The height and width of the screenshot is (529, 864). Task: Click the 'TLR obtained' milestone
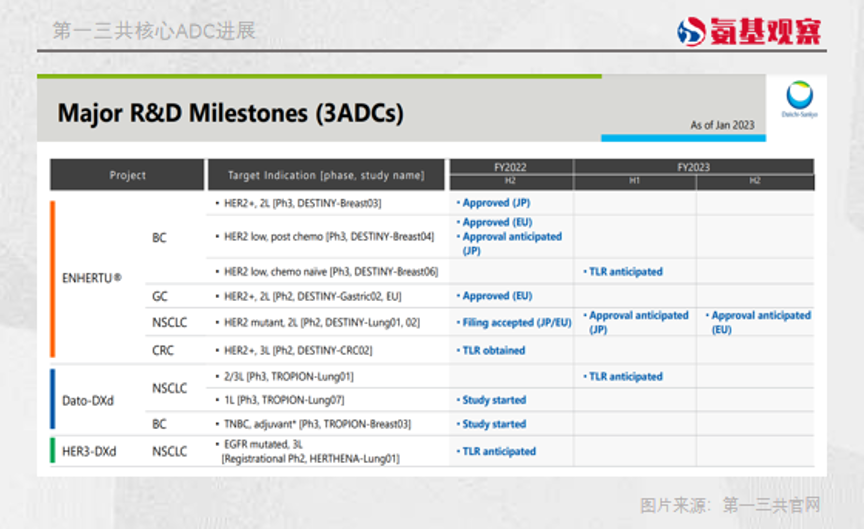(494, 350)
